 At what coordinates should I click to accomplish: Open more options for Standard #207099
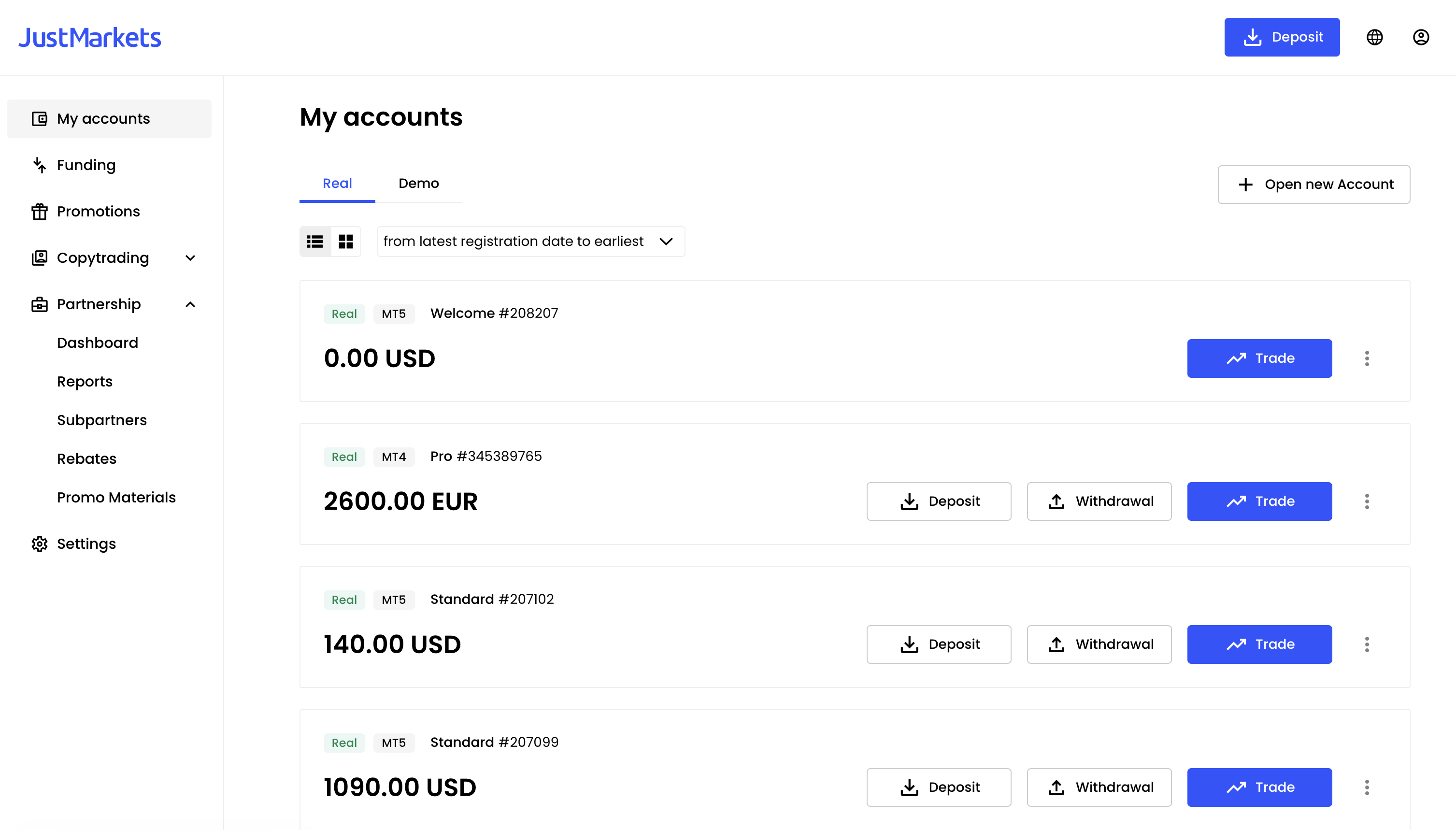coord(1367,788)
